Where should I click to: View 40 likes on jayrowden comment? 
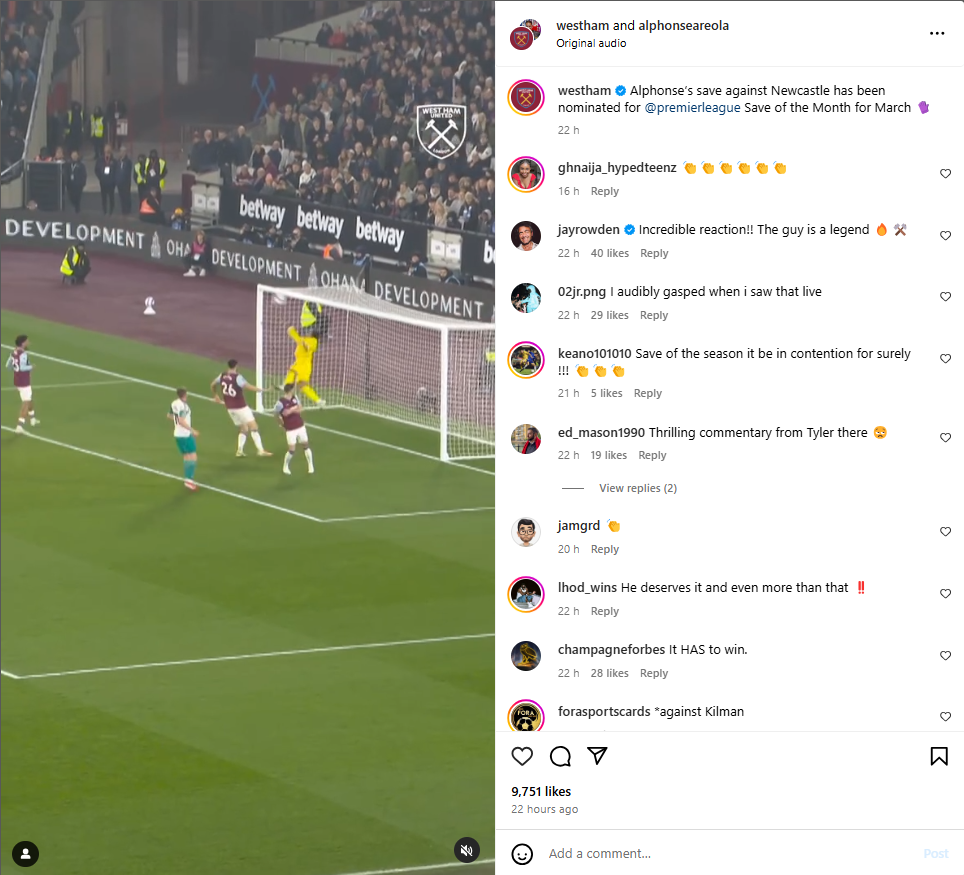609,253
